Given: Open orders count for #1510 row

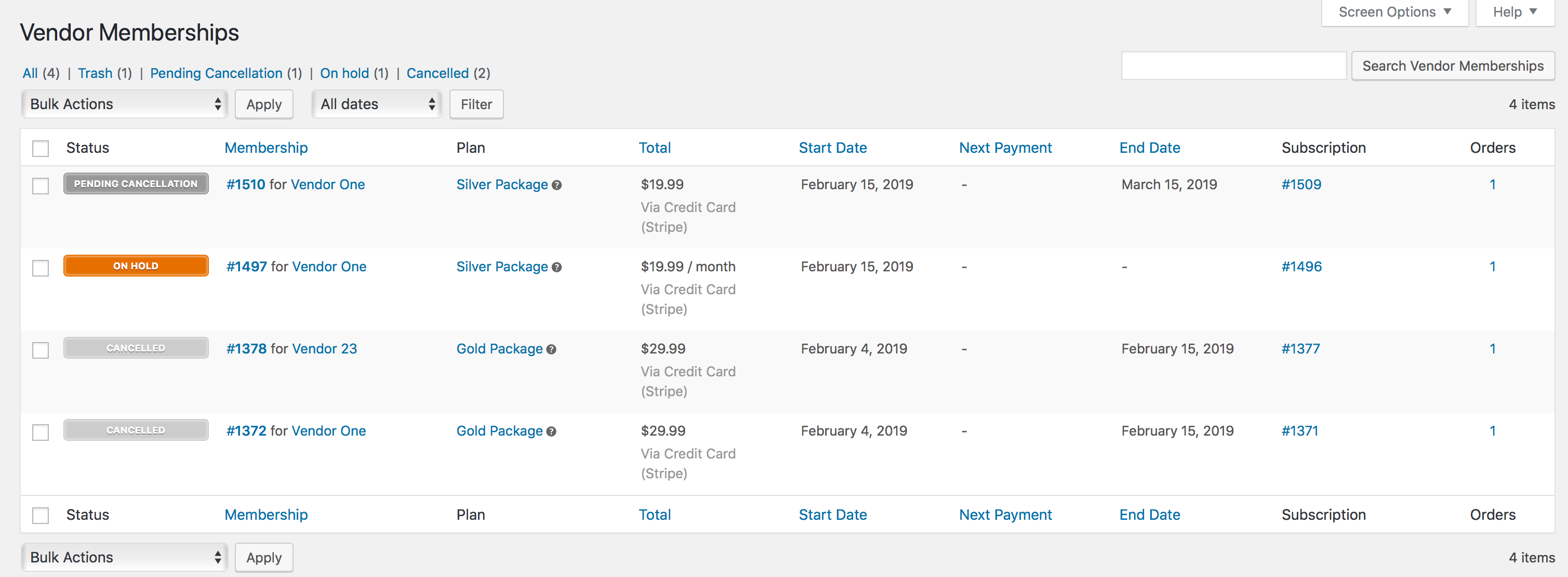Looking at the screenshot, I should pyautogui.click(x=1493, y=185).
